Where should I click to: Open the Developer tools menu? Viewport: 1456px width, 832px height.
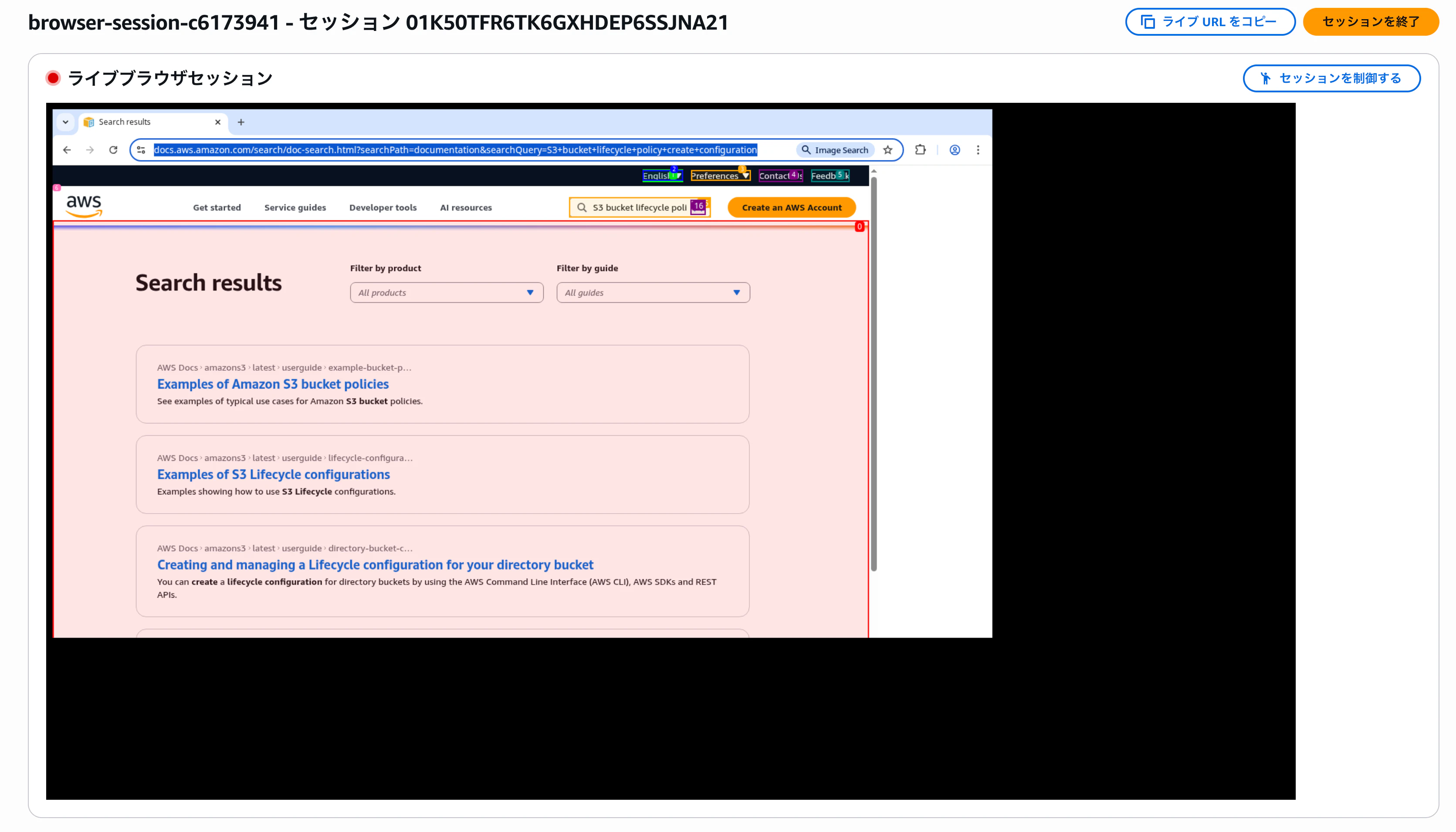pyautogui.click(x=383, y=208)
